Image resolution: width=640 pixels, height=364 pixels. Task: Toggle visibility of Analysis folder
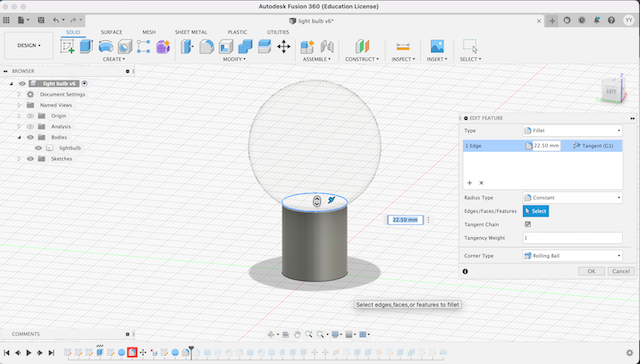30,127
